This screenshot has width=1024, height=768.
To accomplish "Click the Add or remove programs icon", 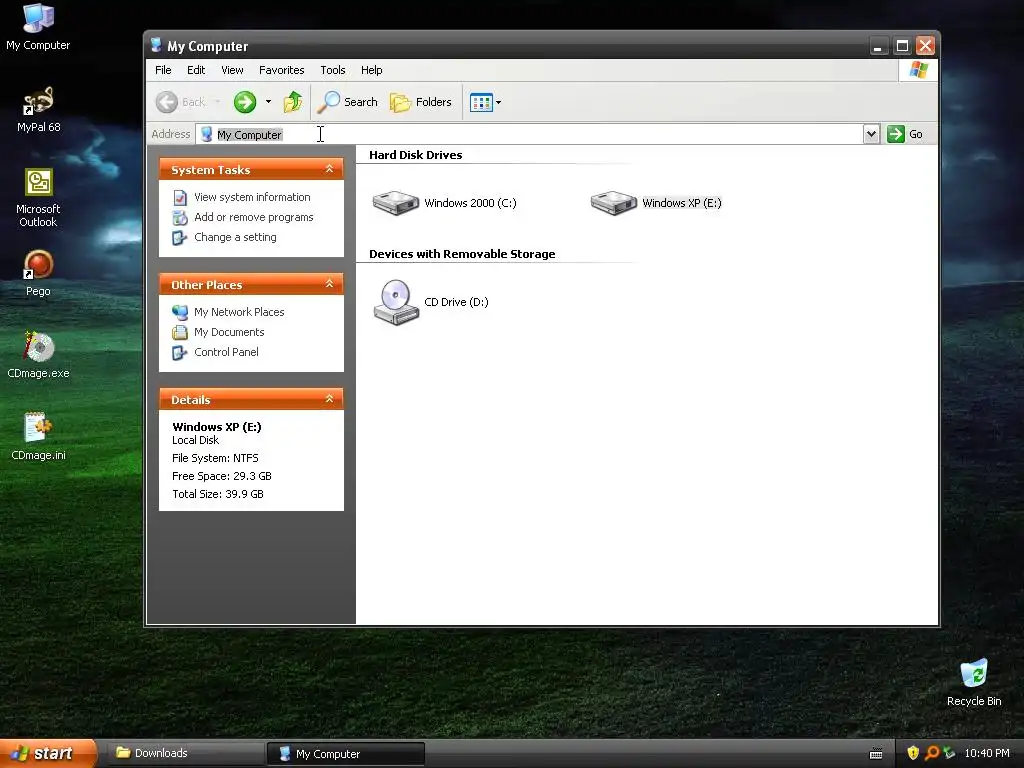I will (x=180, y=217).
